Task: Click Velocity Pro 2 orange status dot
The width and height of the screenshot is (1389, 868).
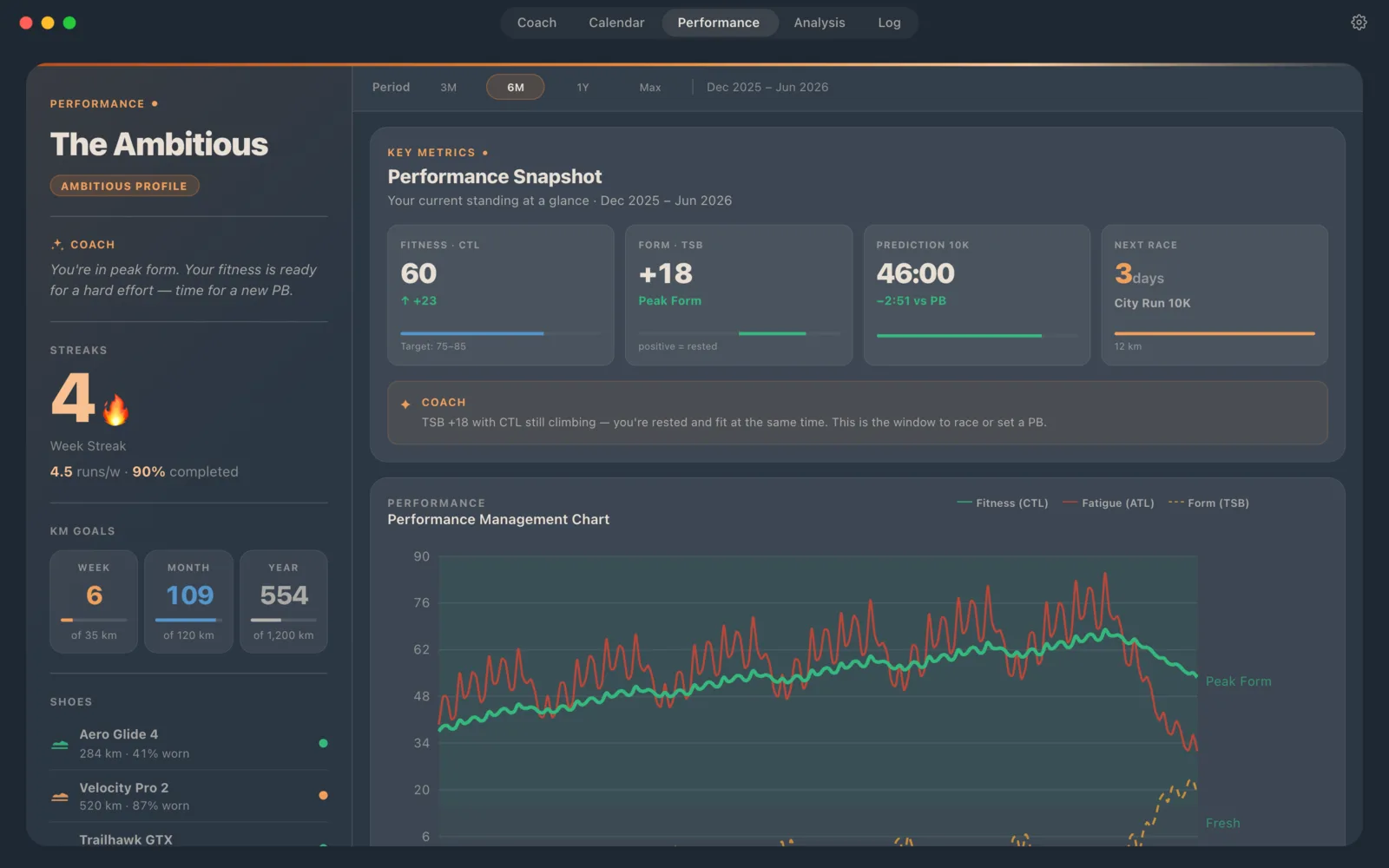Action: pyautogui.click(x=323, y=795)
